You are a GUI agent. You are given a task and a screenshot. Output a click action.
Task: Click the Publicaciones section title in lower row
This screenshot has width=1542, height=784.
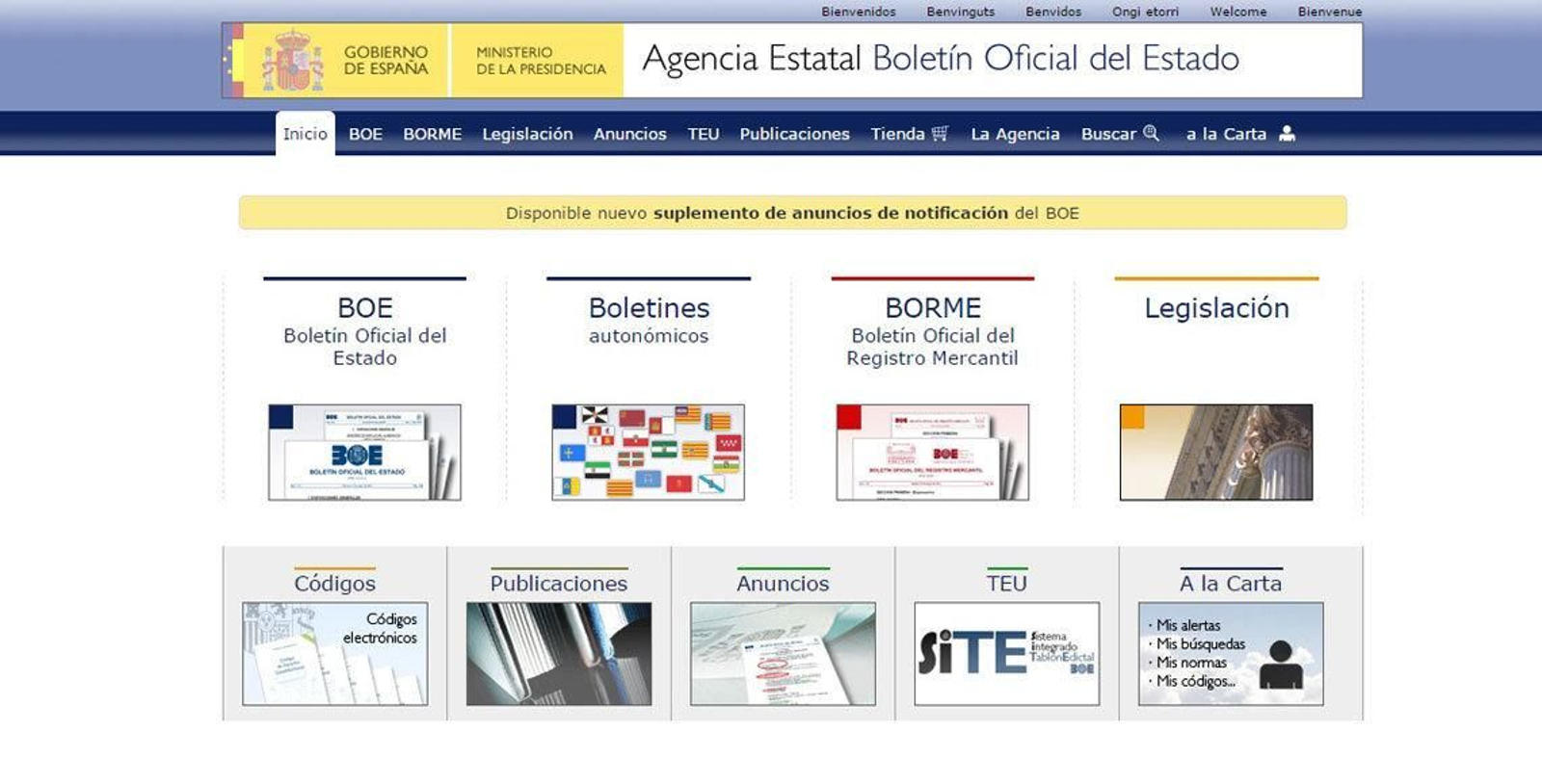click(559, 583)
